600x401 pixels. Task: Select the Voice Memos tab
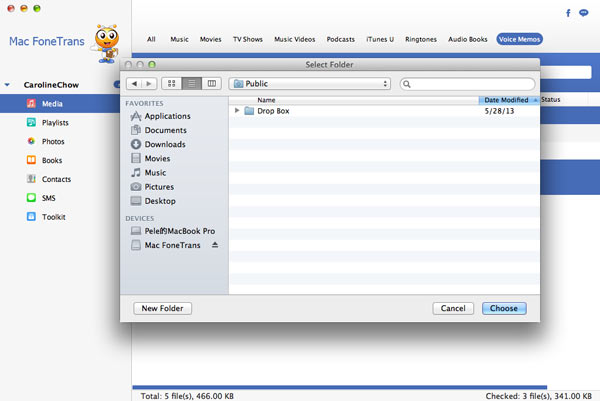tap(519, 39)
